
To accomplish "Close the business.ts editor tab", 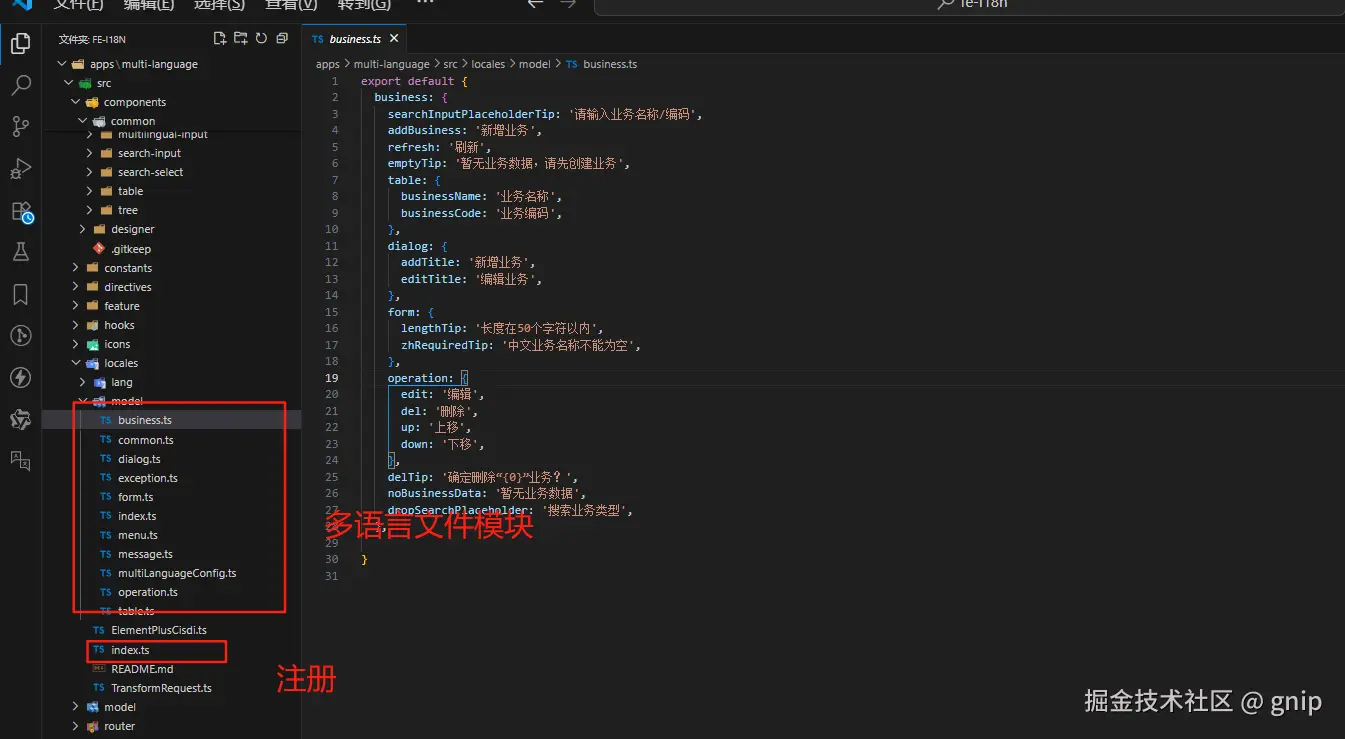I will point(394,39).
